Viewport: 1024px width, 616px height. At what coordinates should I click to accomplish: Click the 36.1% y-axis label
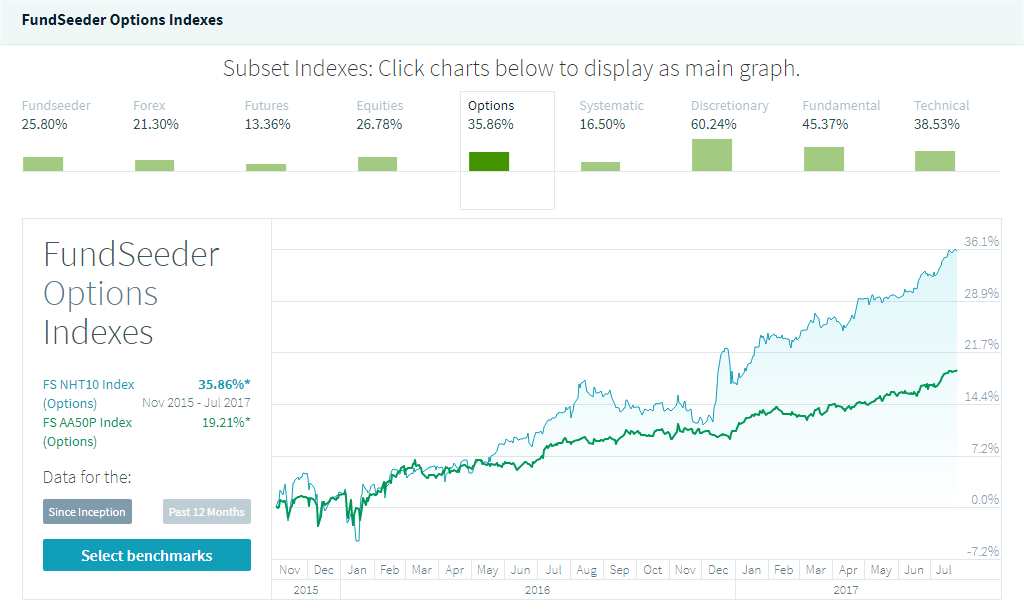click(981, 241)
